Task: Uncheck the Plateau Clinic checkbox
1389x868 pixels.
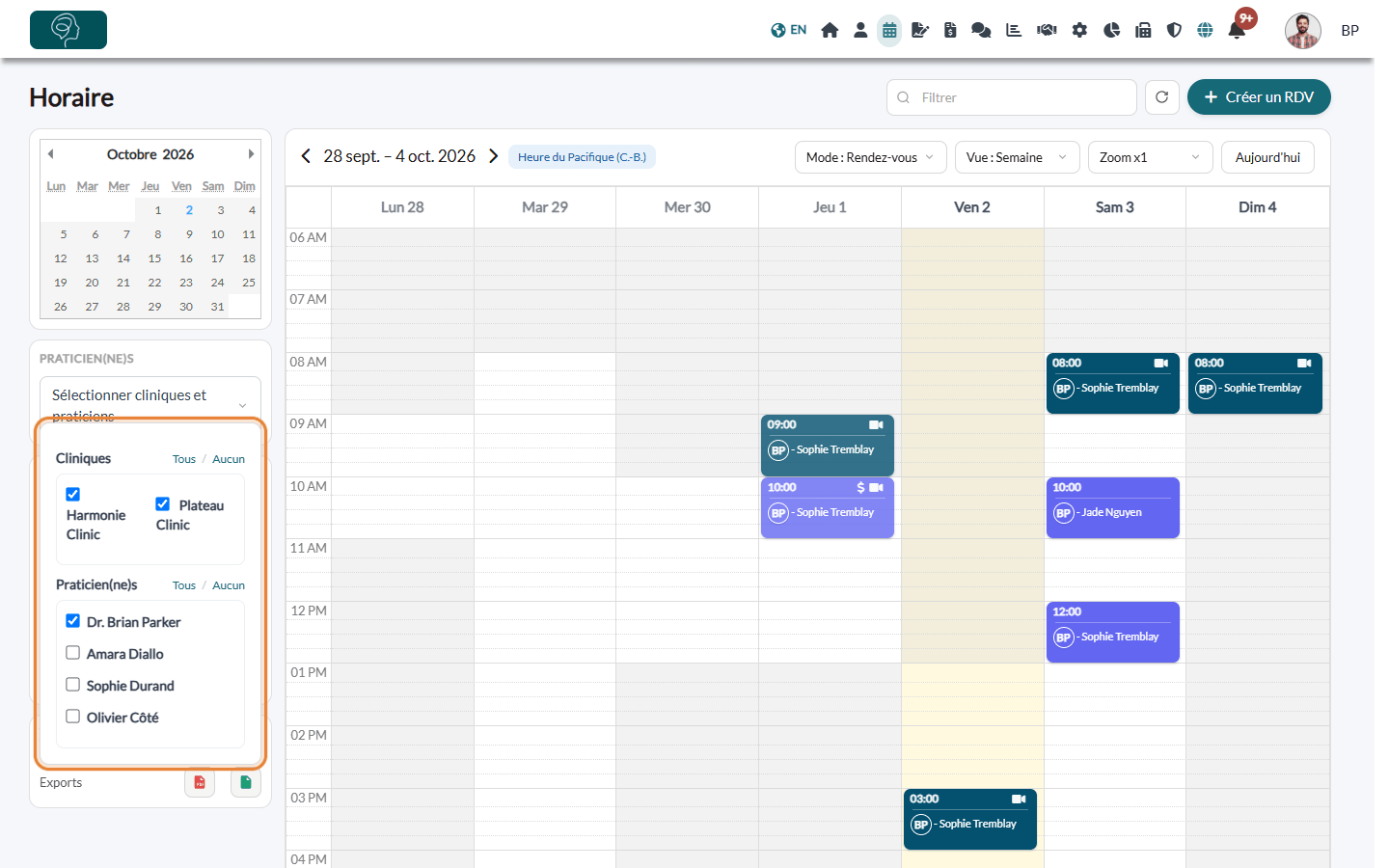Action: click(x=163, y=503)
